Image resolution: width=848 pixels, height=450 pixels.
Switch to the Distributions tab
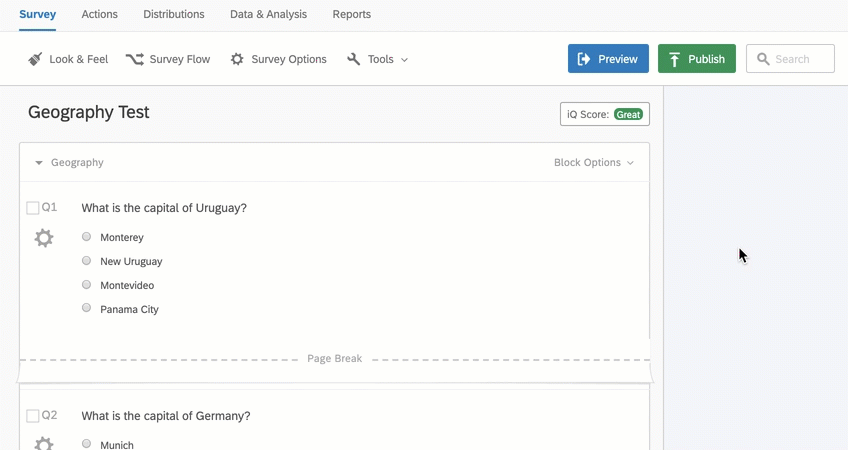pos(174,15)
